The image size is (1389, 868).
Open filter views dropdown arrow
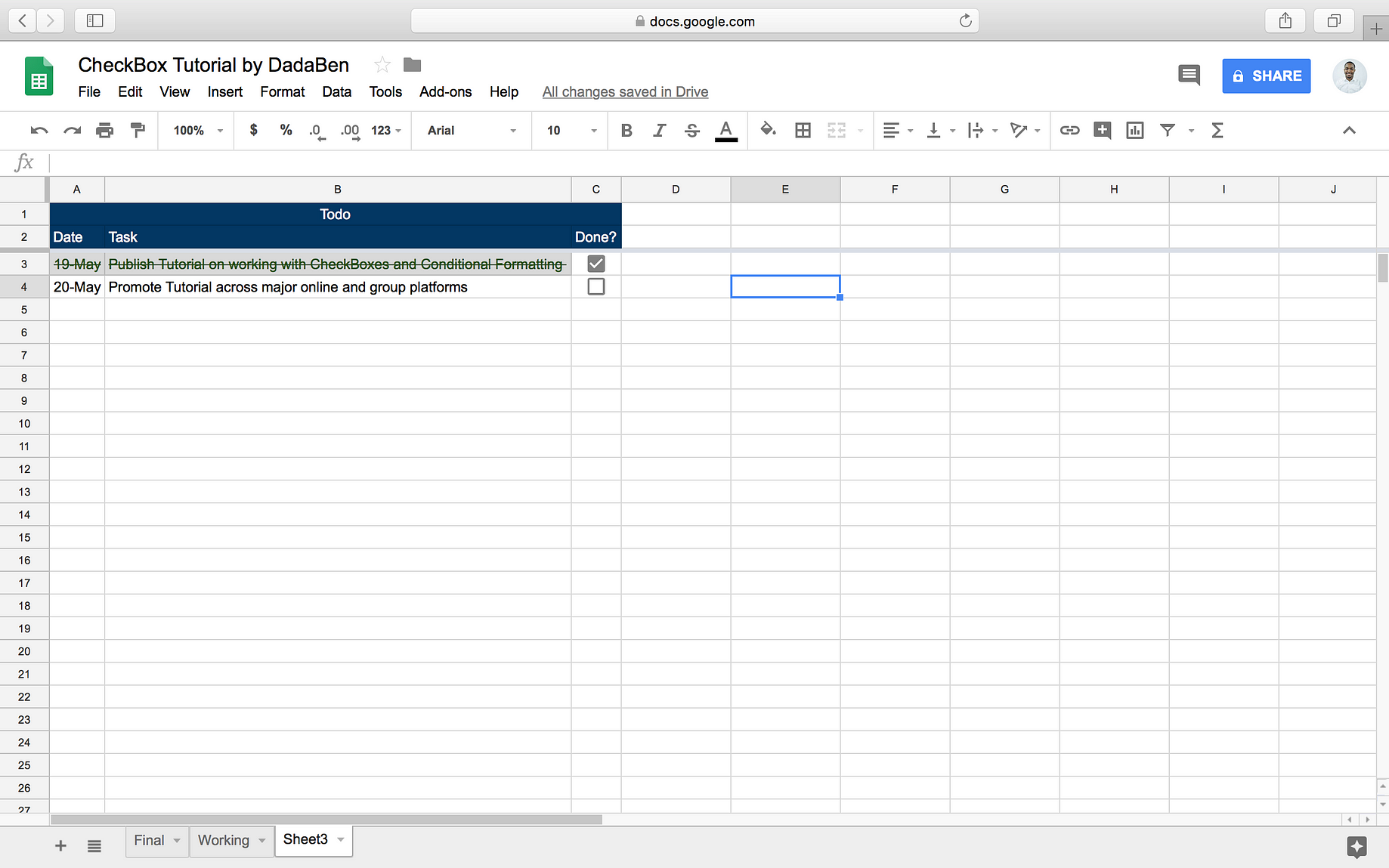pyautogui.click(x=1191, y=131)
